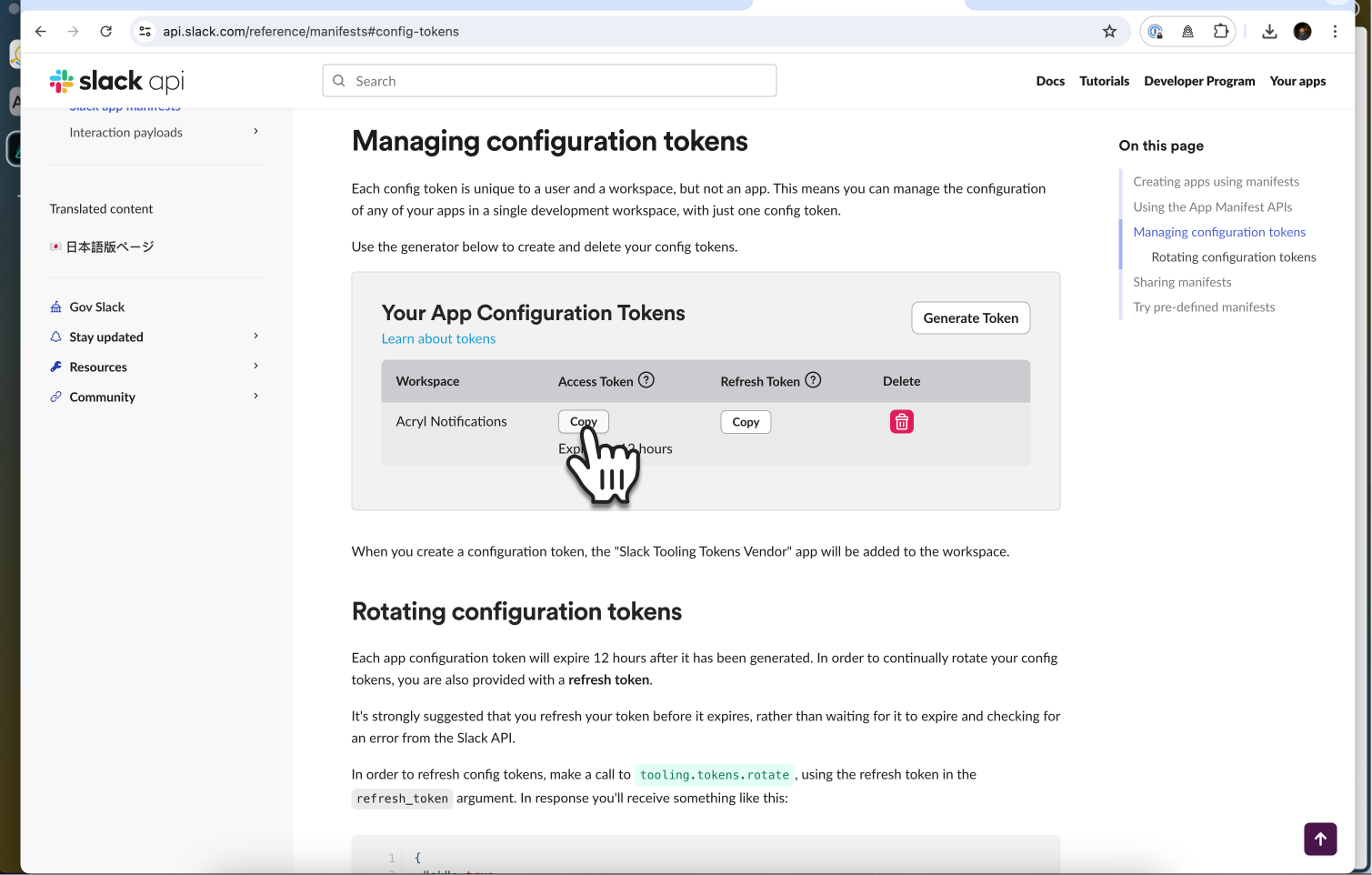This screenshot has height=875, width=1372.
Task: Focus the Search input field
Action: point(549,81)
